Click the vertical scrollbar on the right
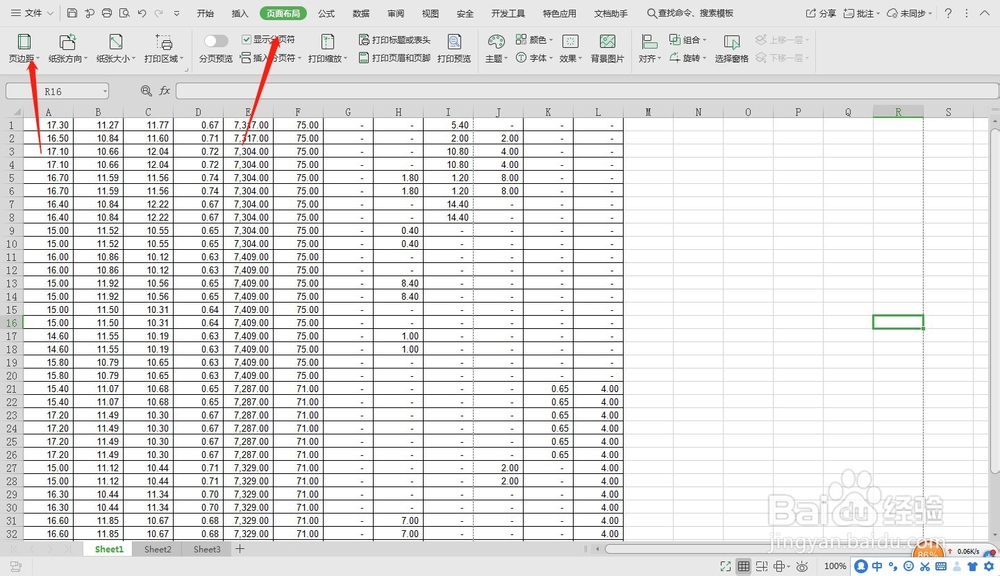The width and height of the screenshot is (1000, 576). [x=995, y=300]
